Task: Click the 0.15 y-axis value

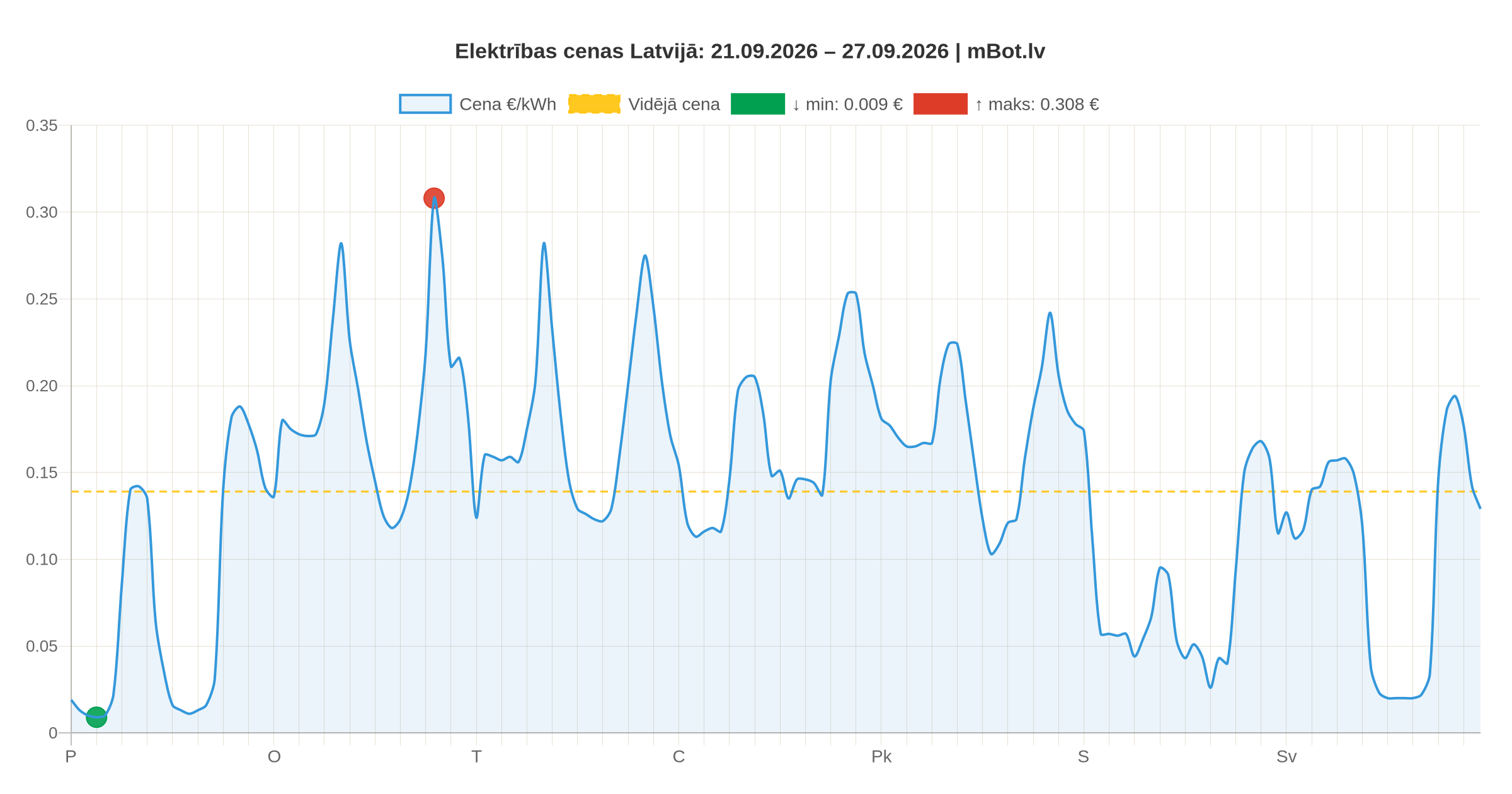Action: click(x=42, y=473)
